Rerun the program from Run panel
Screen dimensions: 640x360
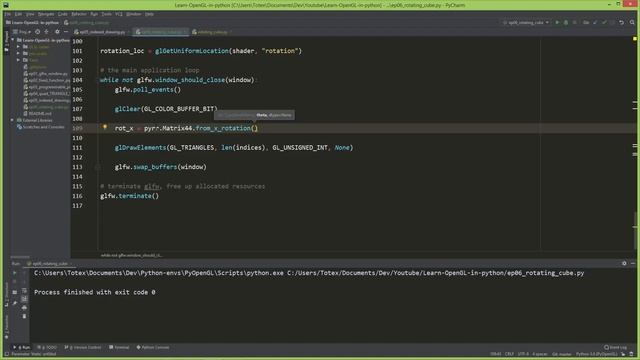coord(15,273)
